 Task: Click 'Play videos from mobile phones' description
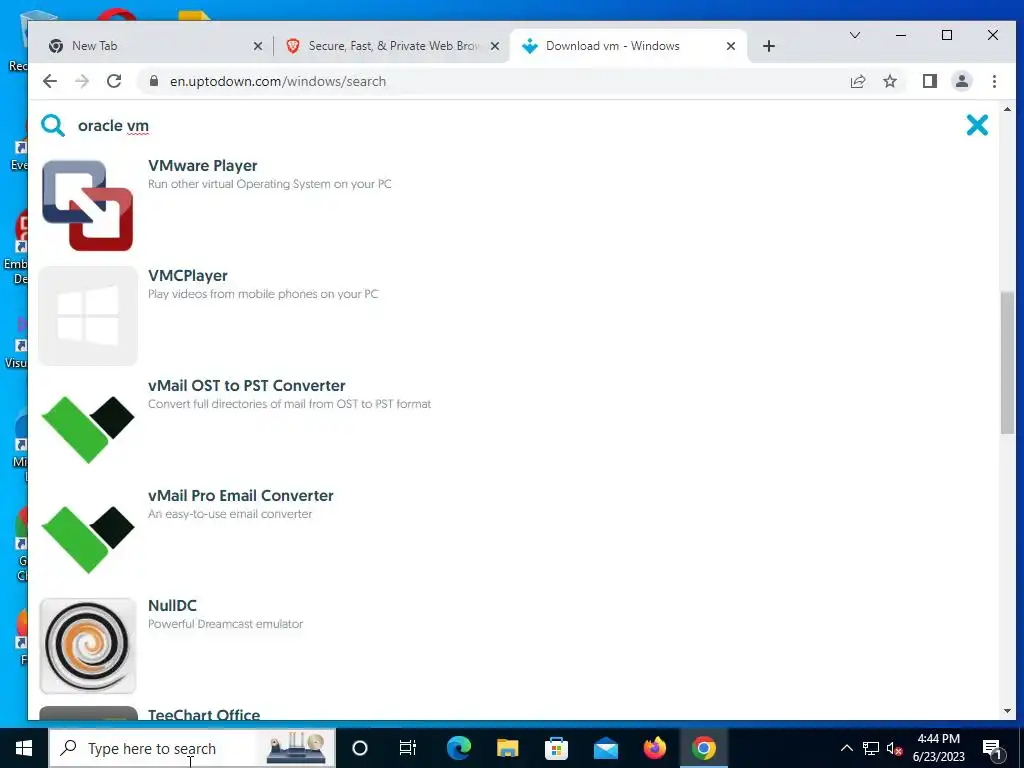[263, 294]
